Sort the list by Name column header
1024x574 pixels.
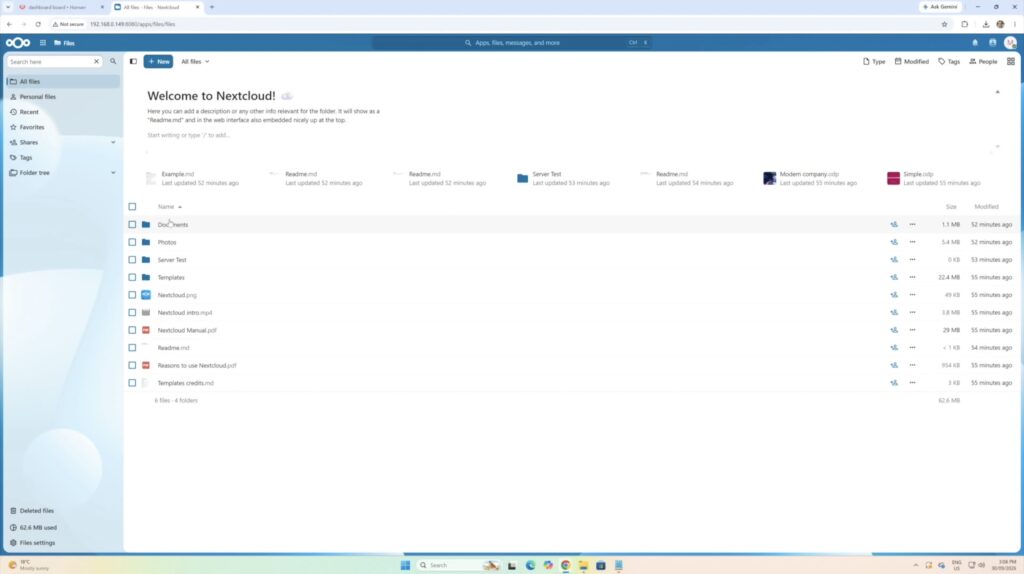(169, 207)
